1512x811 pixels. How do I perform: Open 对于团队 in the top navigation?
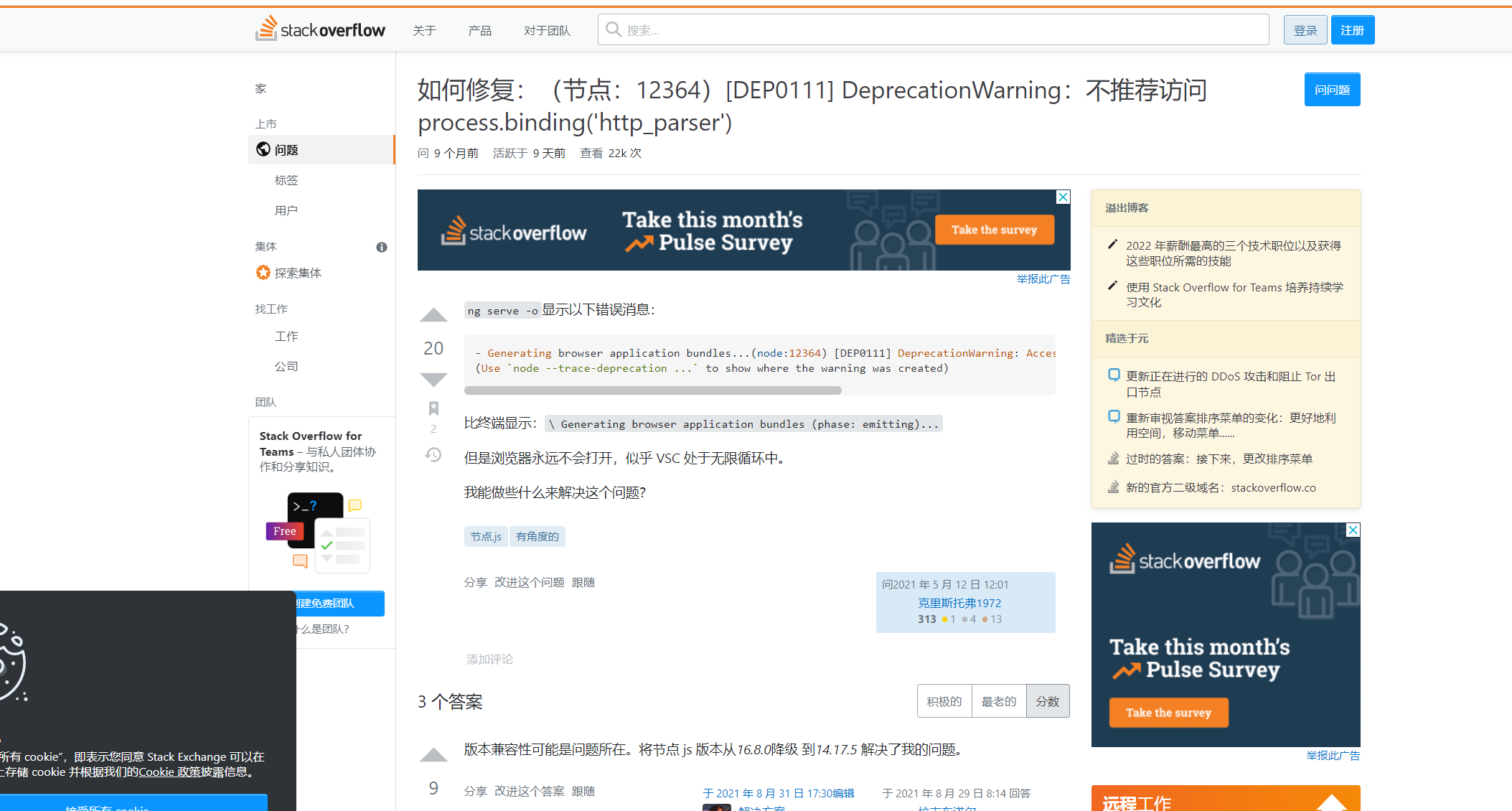click(547, 30)
